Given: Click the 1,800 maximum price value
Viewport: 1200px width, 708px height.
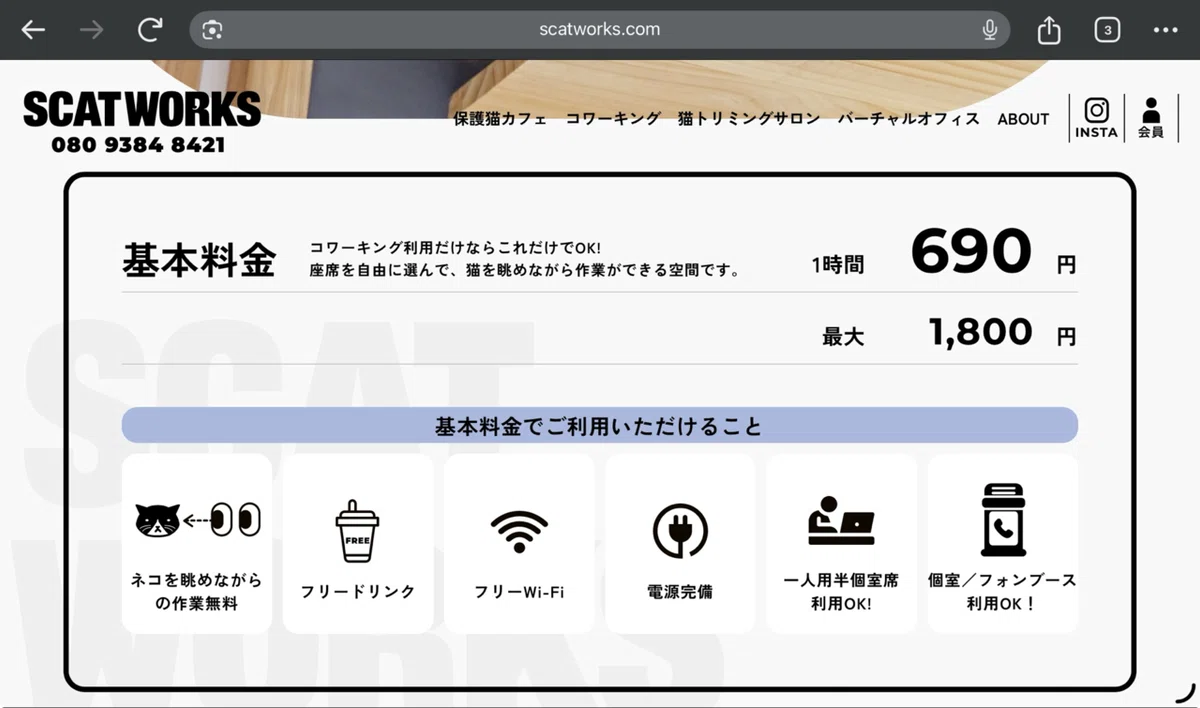Looking at the screenshot, I should pyautogui.click(x=981, y=332).
